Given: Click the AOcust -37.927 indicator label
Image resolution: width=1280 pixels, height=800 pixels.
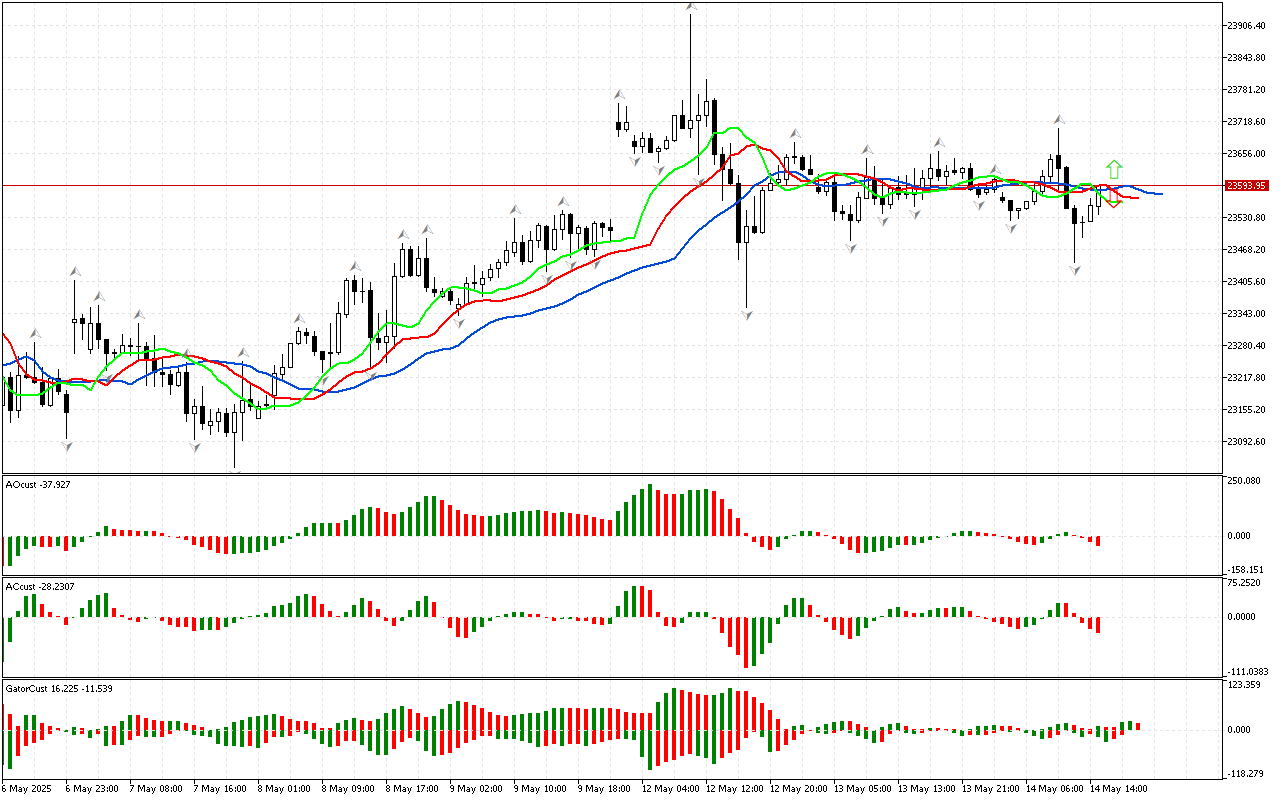Looking at the screenshot, I should pos(38,484).
